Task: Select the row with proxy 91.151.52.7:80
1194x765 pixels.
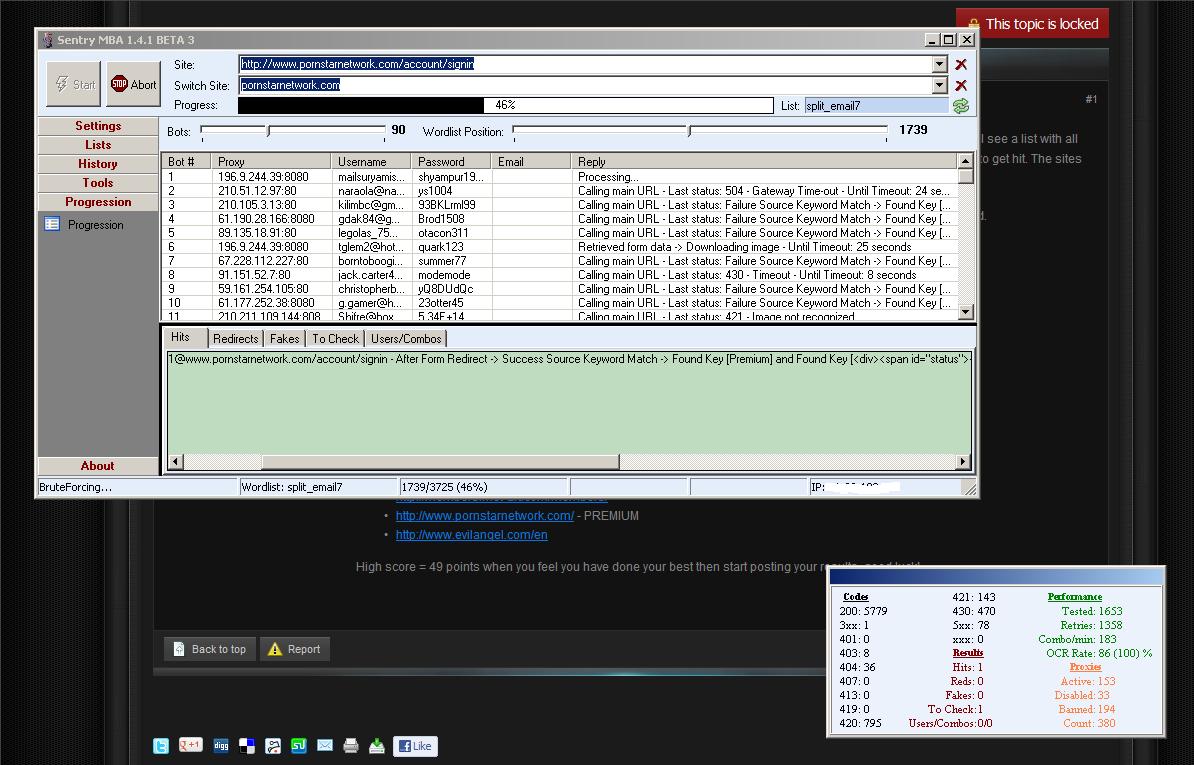Action: coord(560,275)
